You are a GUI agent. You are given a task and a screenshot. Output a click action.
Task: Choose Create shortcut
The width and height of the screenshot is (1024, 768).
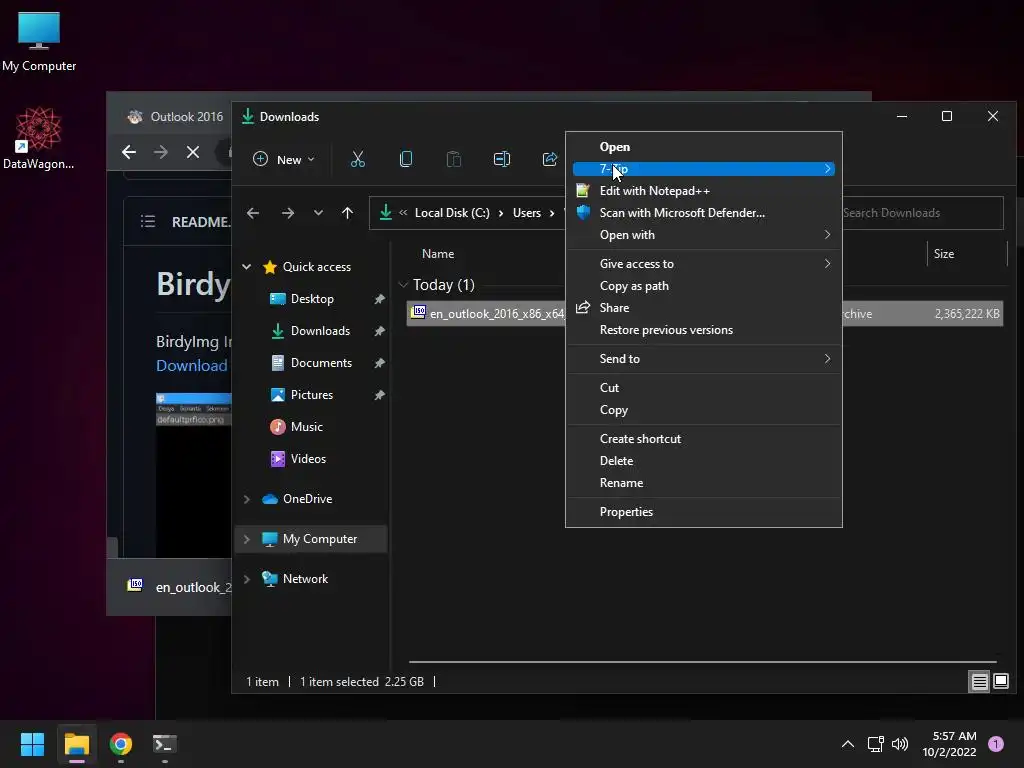703,439
